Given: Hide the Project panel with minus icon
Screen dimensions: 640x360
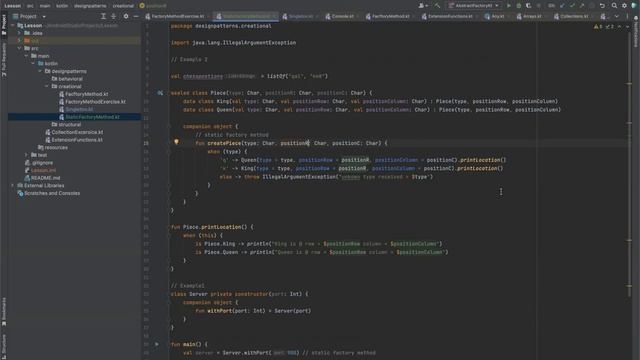Looking at the screenshot, I should [x=136, y=16].
